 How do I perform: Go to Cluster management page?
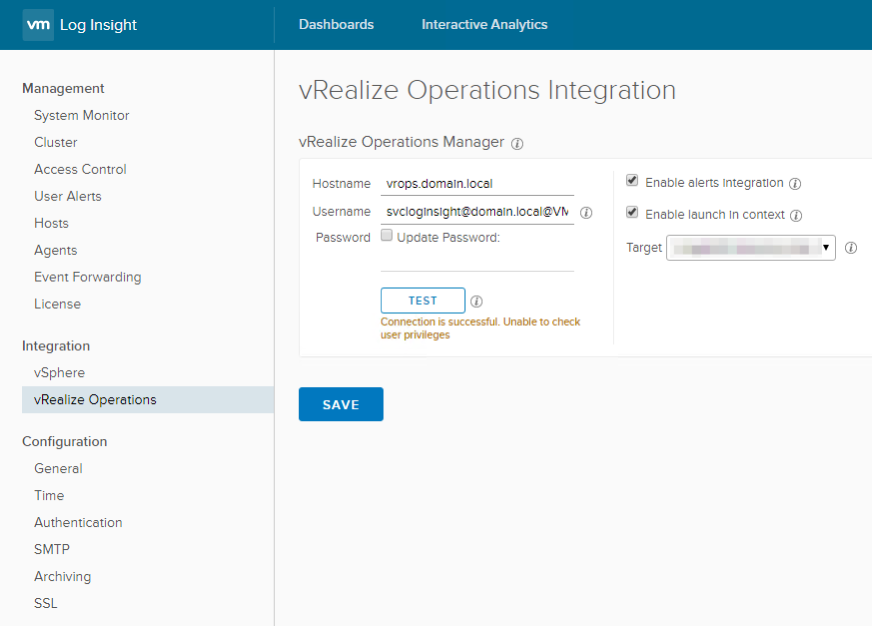click(56, 142)
